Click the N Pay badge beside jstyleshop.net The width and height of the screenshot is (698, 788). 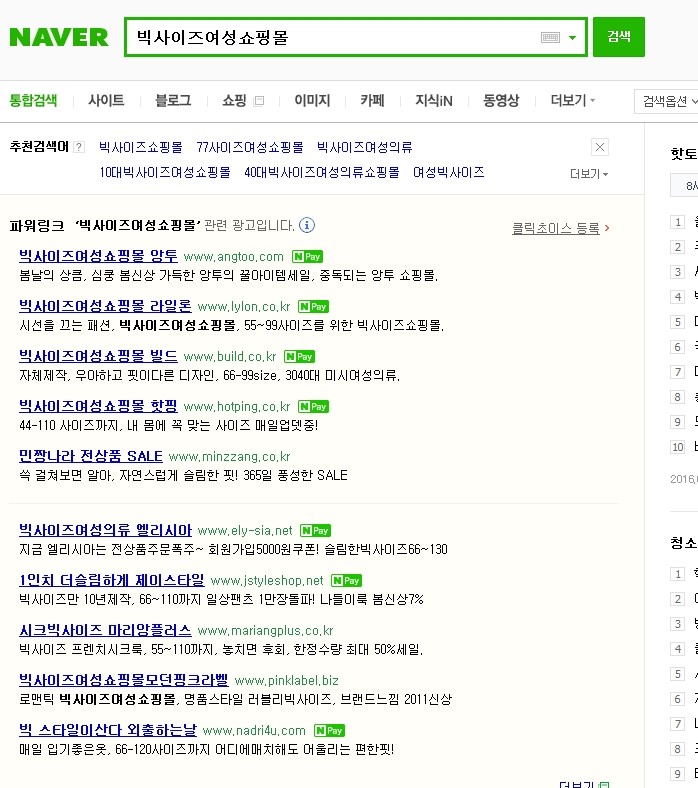[x=347, y=581]
